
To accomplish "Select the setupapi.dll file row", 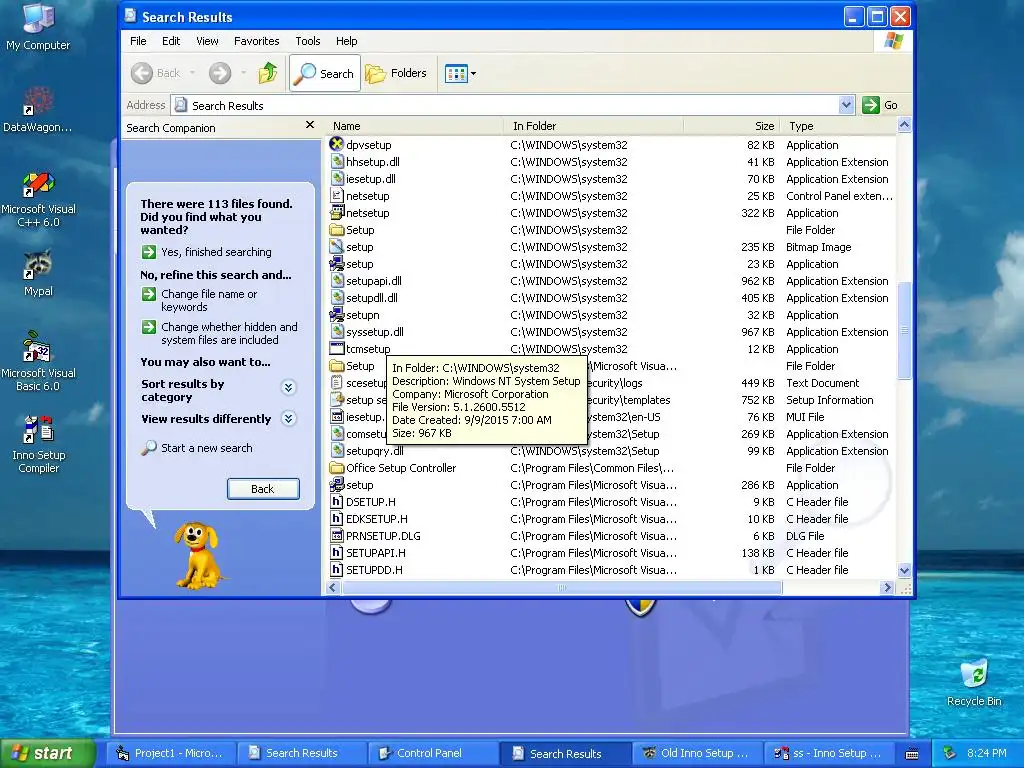I will tap(611, 281).
